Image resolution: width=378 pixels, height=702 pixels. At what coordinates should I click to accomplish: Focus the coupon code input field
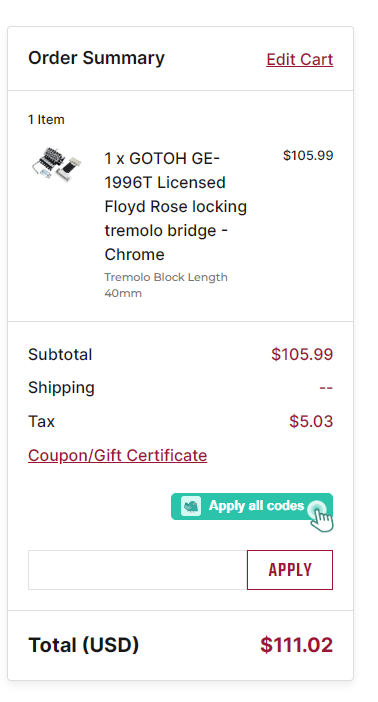137,570
